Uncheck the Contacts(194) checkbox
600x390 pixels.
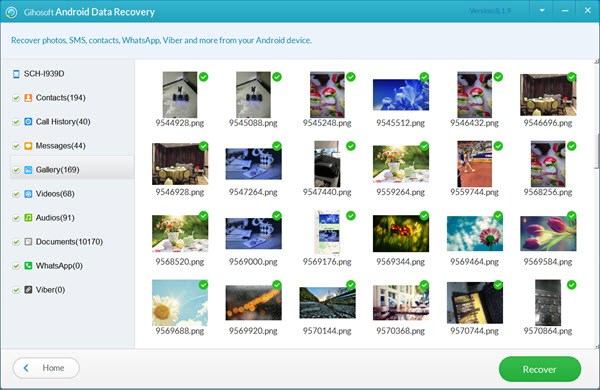[16, 98]
